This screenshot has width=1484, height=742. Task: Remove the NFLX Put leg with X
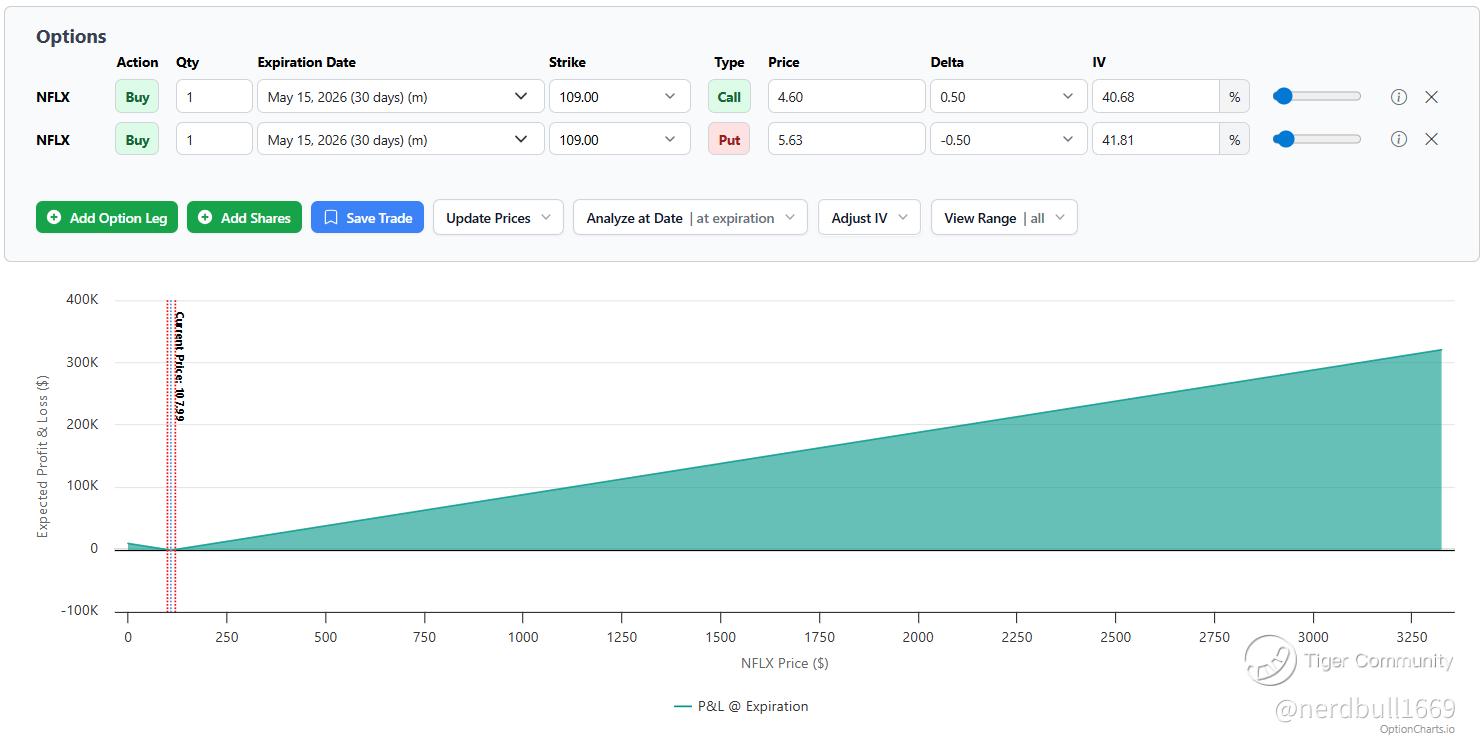click(1431, 139)
